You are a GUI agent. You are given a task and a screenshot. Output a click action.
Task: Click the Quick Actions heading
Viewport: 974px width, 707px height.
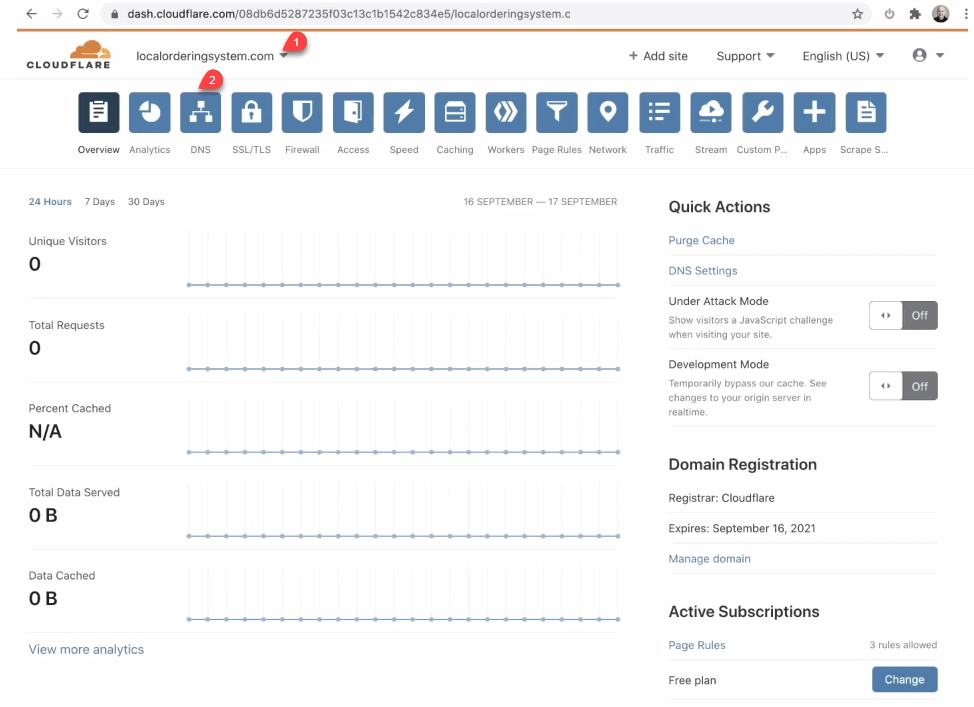pyautogui.click(x=719, y=207)
